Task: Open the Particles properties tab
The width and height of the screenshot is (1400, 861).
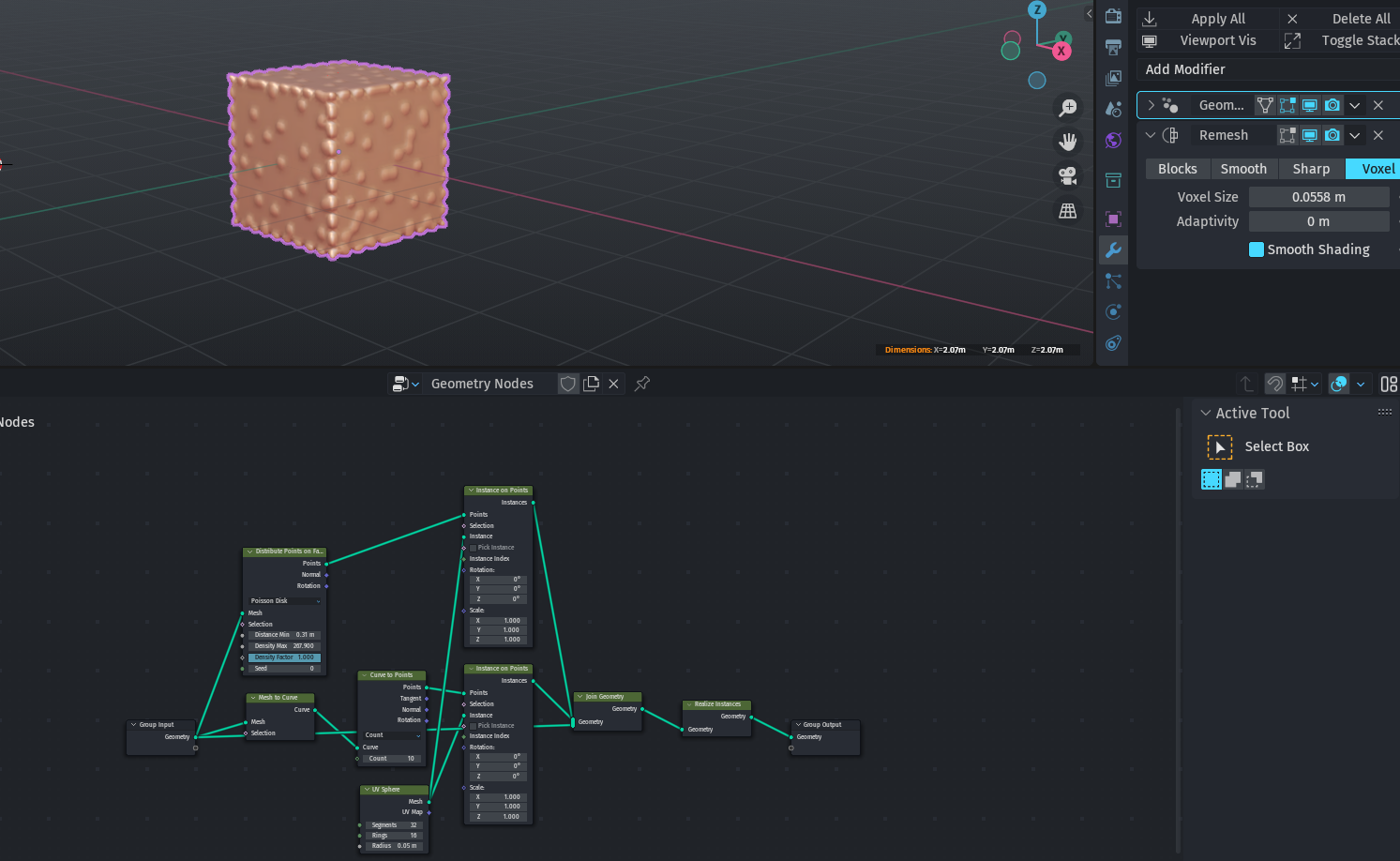Action: tap(1113, 280)
